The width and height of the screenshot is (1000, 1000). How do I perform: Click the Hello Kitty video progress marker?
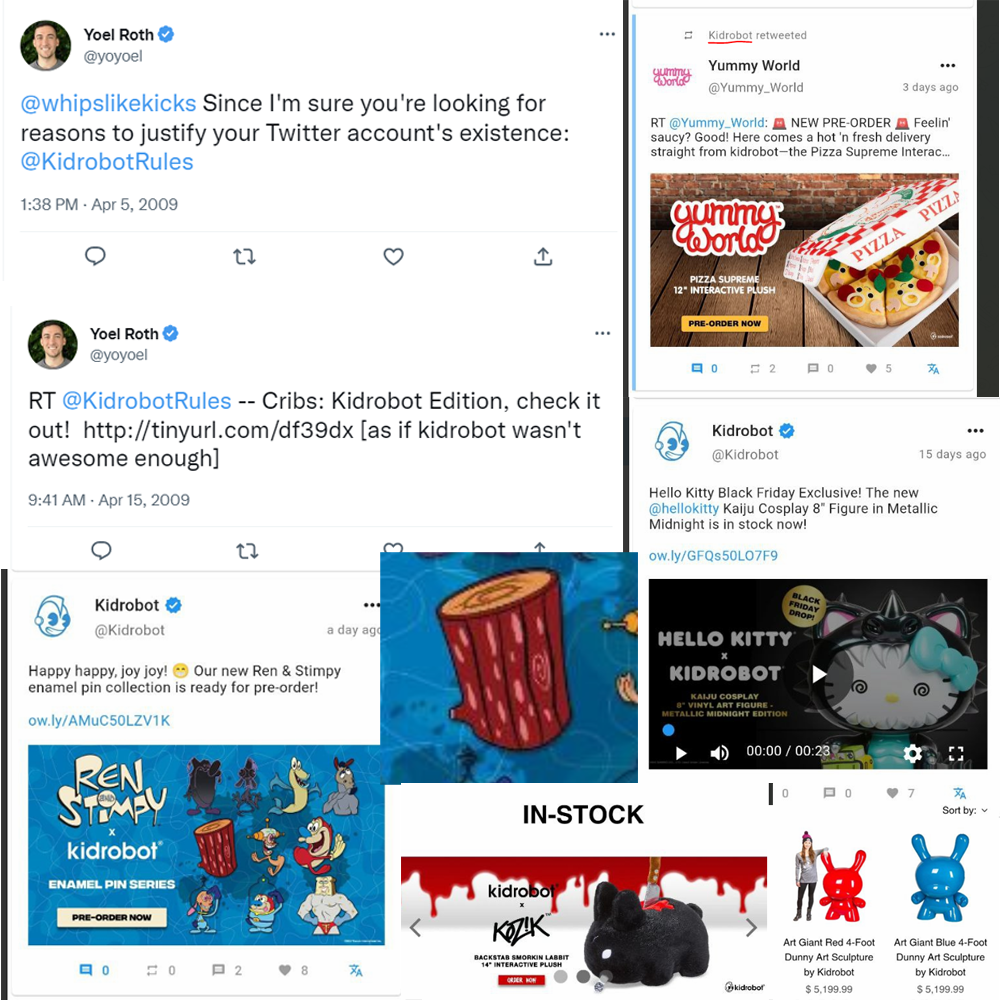point(668,730)
